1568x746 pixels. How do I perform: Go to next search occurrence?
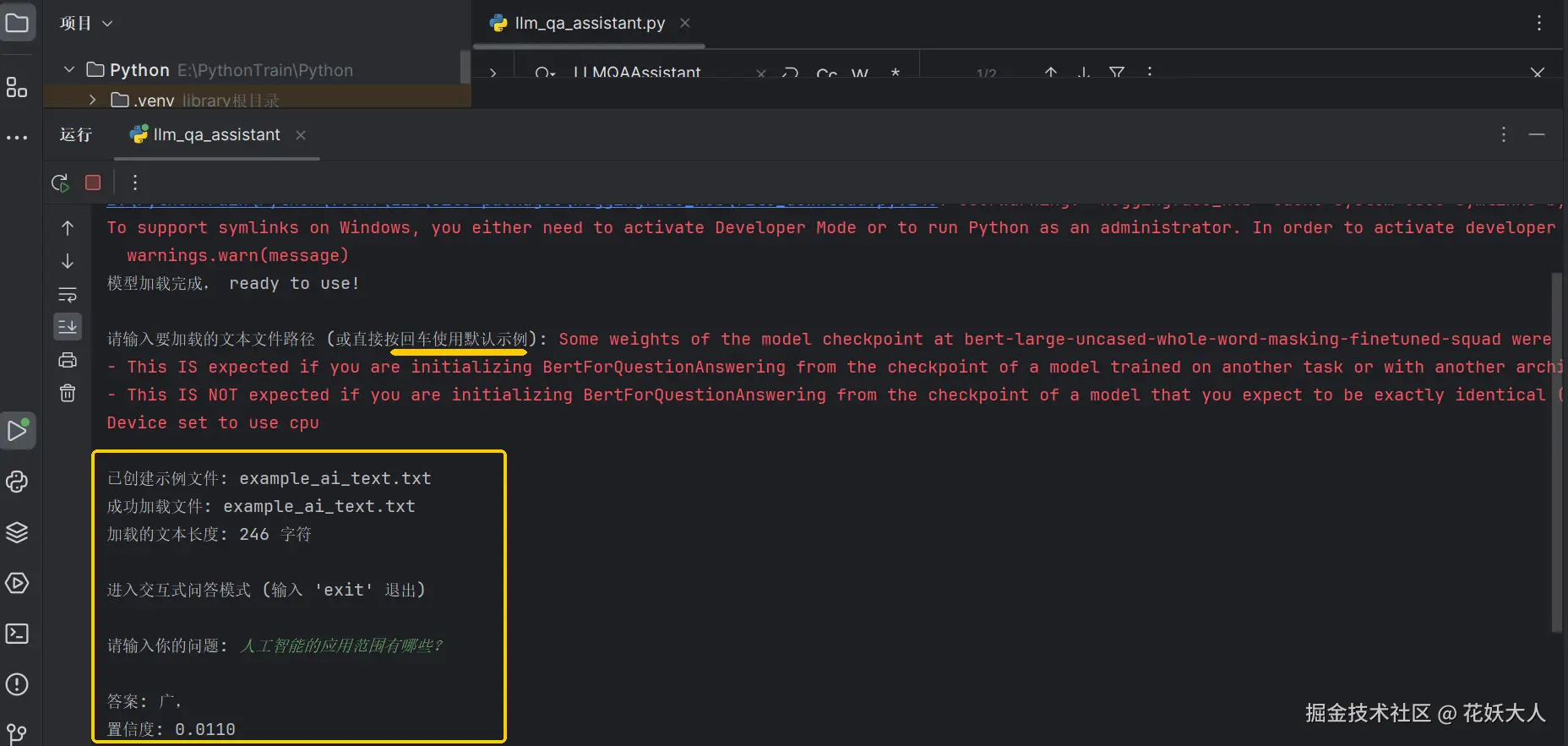click(1083, 74)
